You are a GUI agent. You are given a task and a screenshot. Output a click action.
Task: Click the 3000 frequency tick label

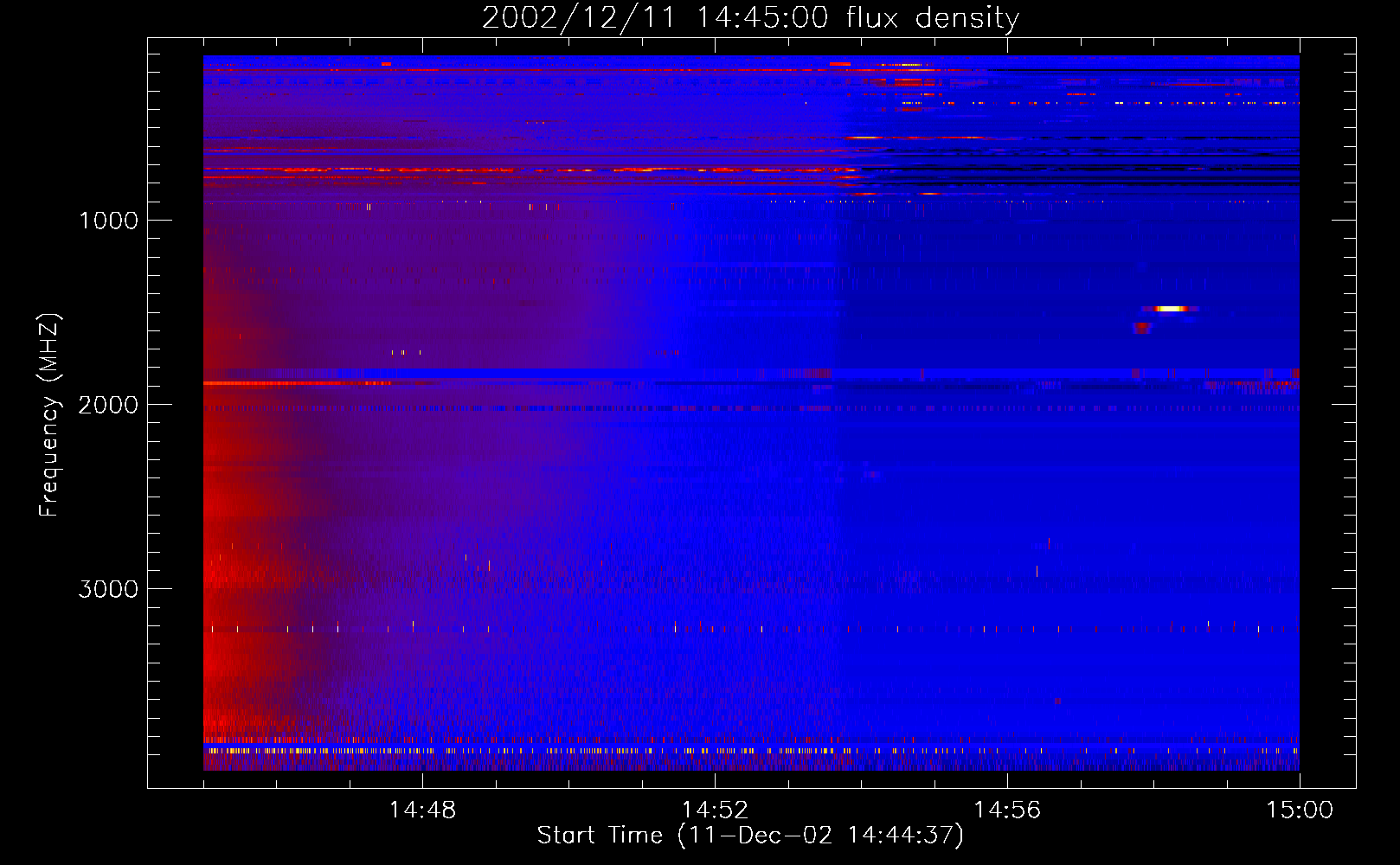pyautogui.click(x=108, y=589)
